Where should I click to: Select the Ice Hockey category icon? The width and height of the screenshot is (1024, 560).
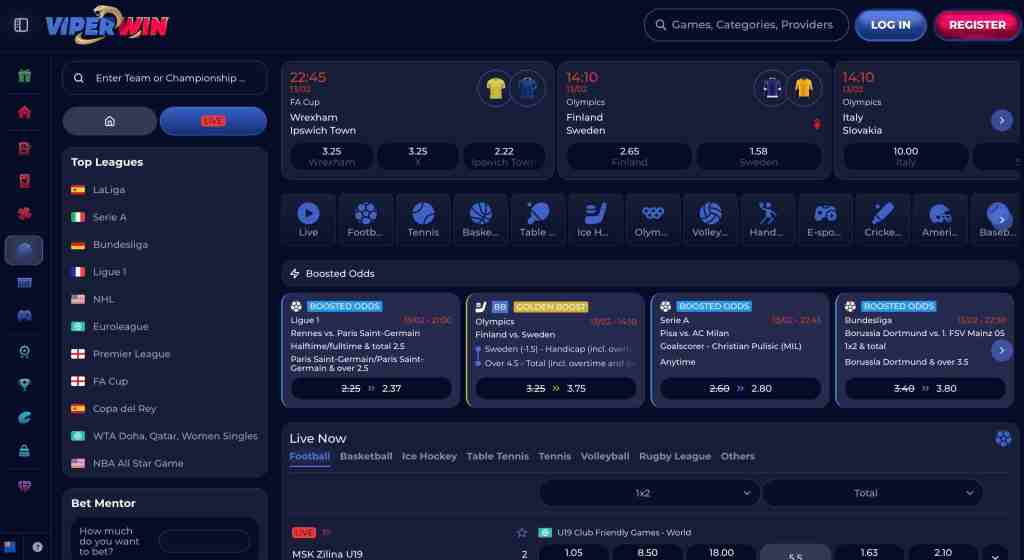click(x=595, y=219)
